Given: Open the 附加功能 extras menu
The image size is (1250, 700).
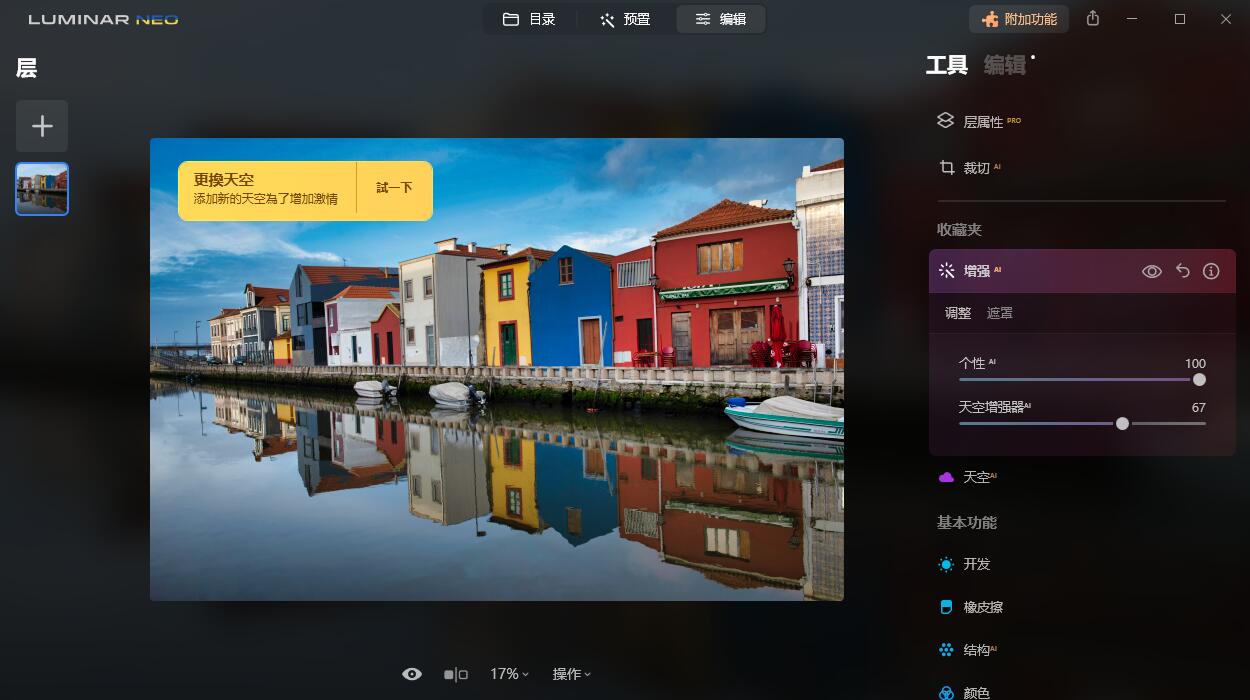Looking at the screenshot, I should pyautogui.click(x=1019, y=18).
